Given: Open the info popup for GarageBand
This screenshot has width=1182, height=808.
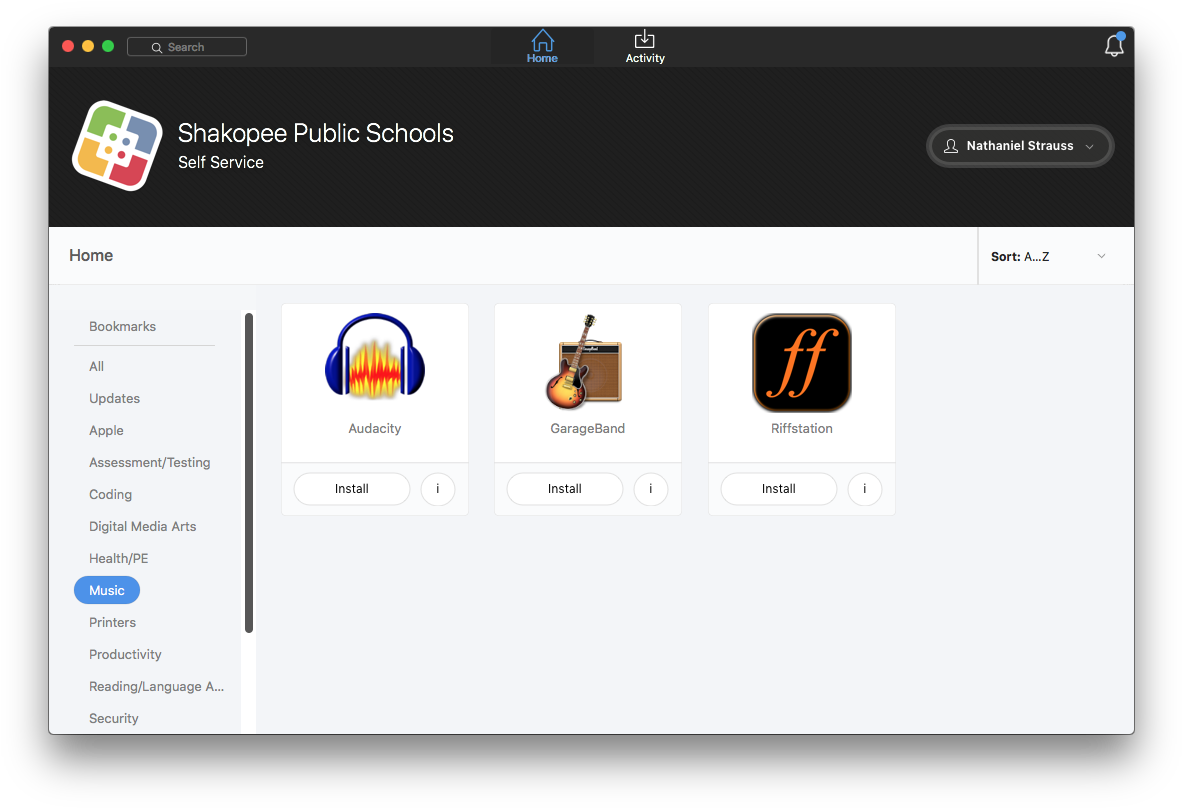Looking at the screenshot, I should (x=650, y=489).
